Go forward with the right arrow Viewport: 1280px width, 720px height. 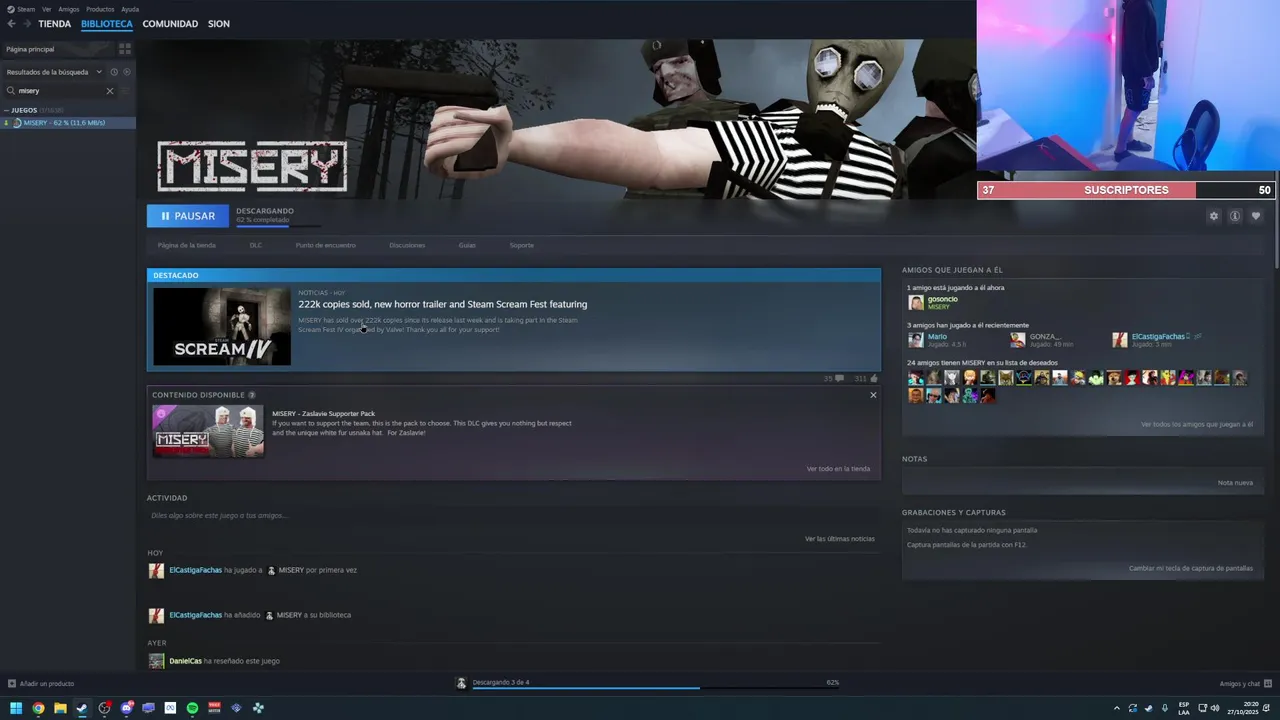click(26, 24)
